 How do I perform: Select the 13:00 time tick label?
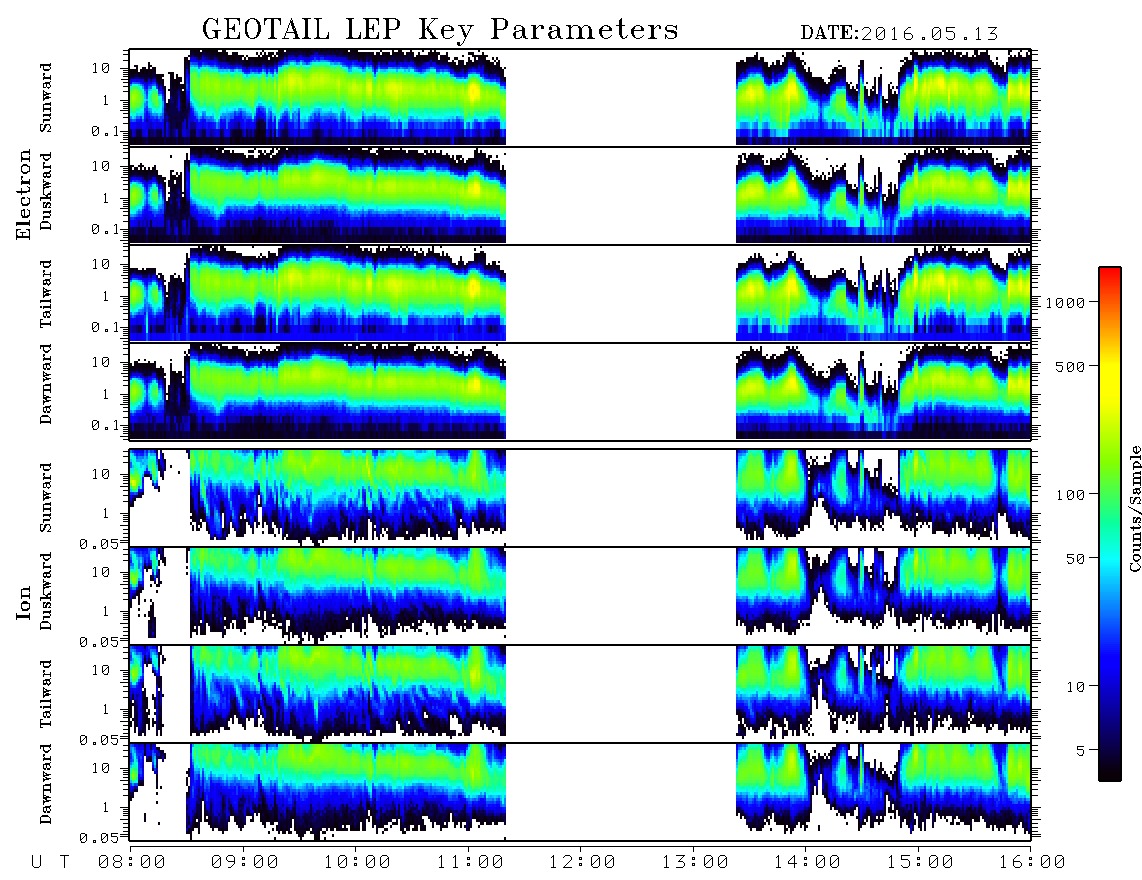point(696,863)
